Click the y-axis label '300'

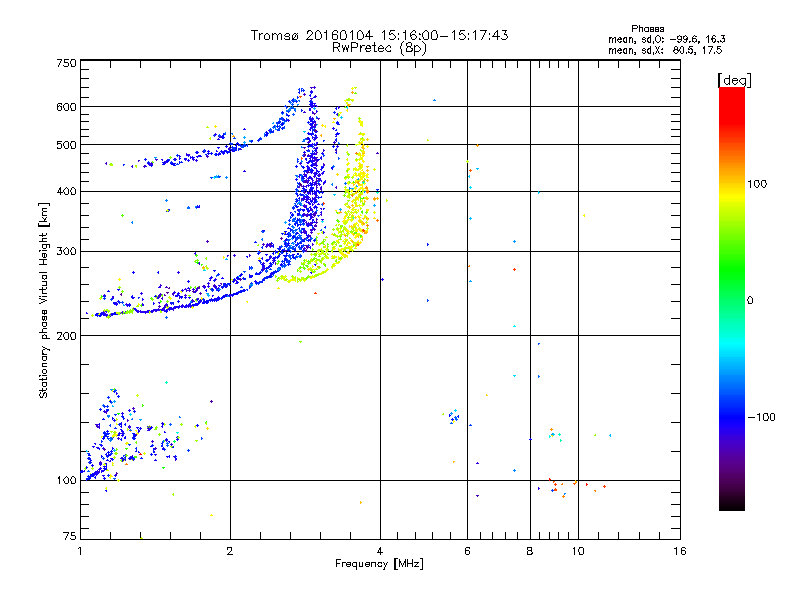66,252
